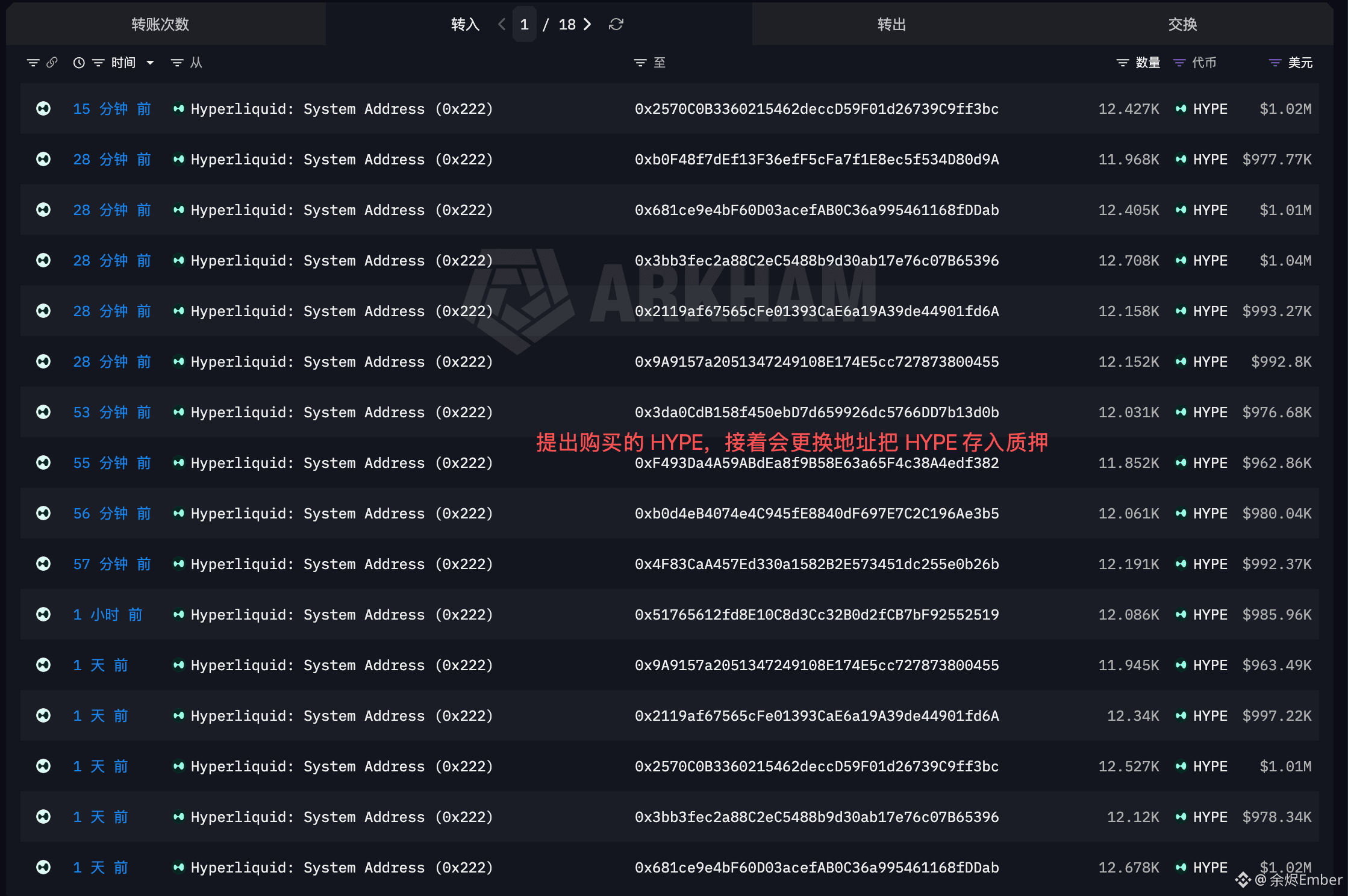The height and width of the screenshot is (896, 1348).
Task: Open the leftmost filter icon in header
Action: pos(33,63)
